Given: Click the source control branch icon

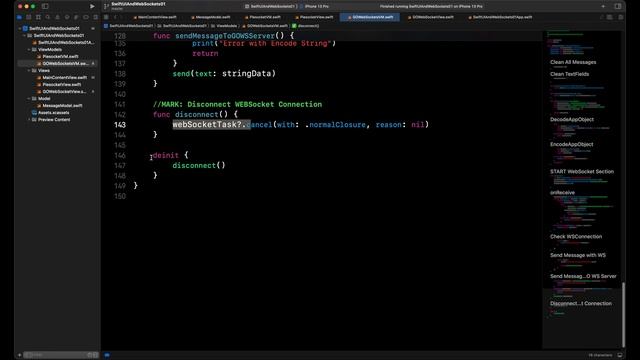Looking at the screenshot, I should coord(106,6).
